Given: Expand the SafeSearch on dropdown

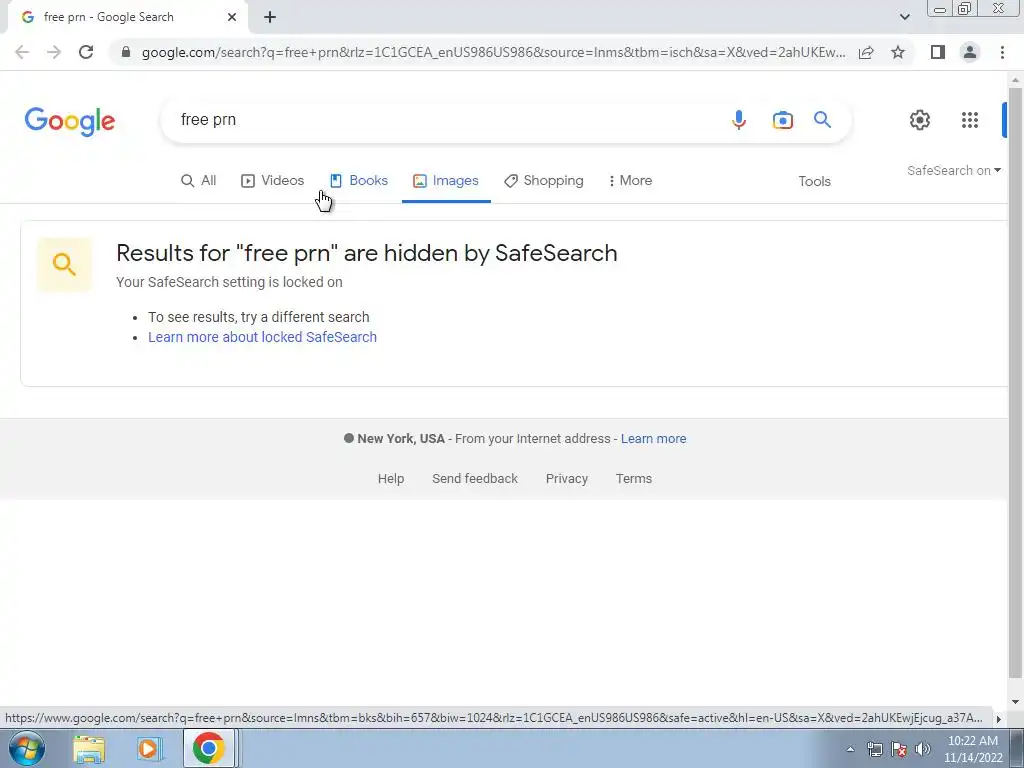Looking at the screenshot, I should [953, 170].
